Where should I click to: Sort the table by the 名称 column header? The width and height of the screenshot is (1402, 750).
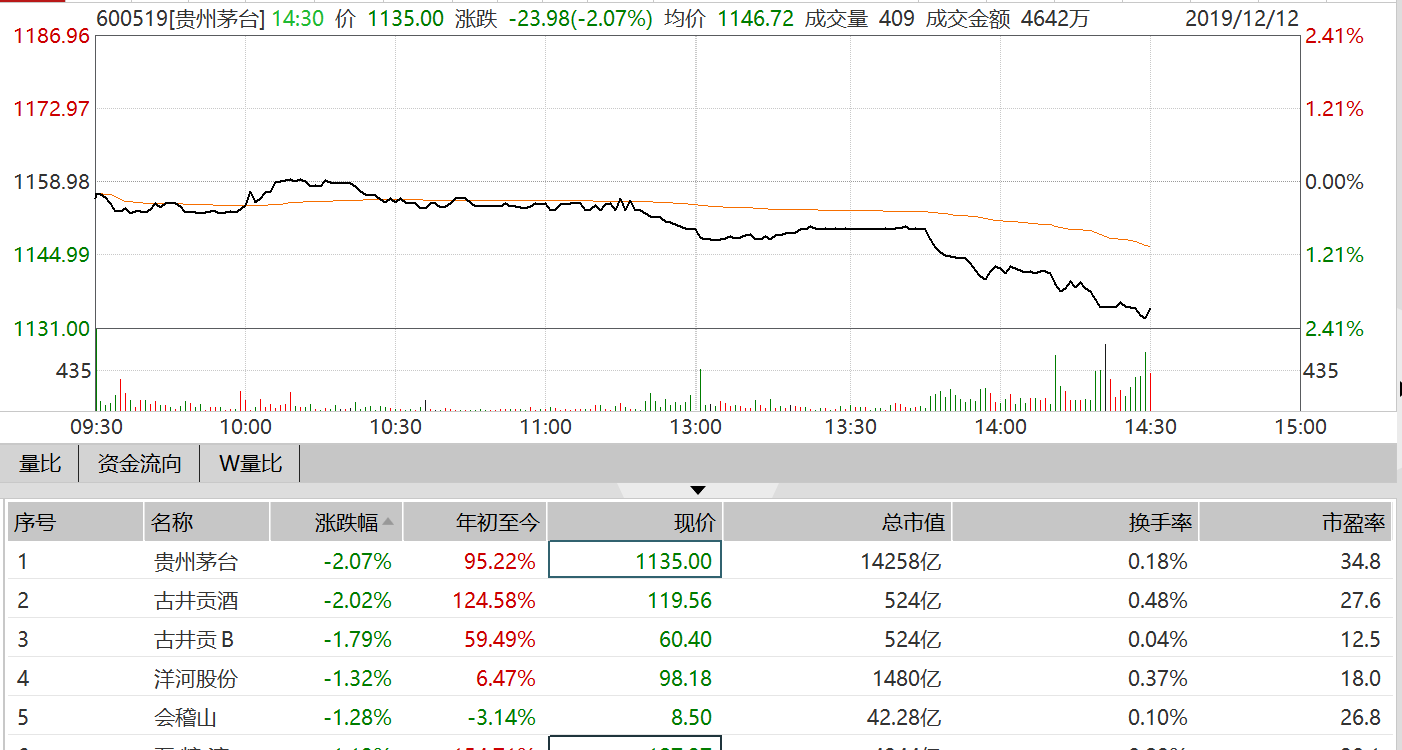point(207,522)
